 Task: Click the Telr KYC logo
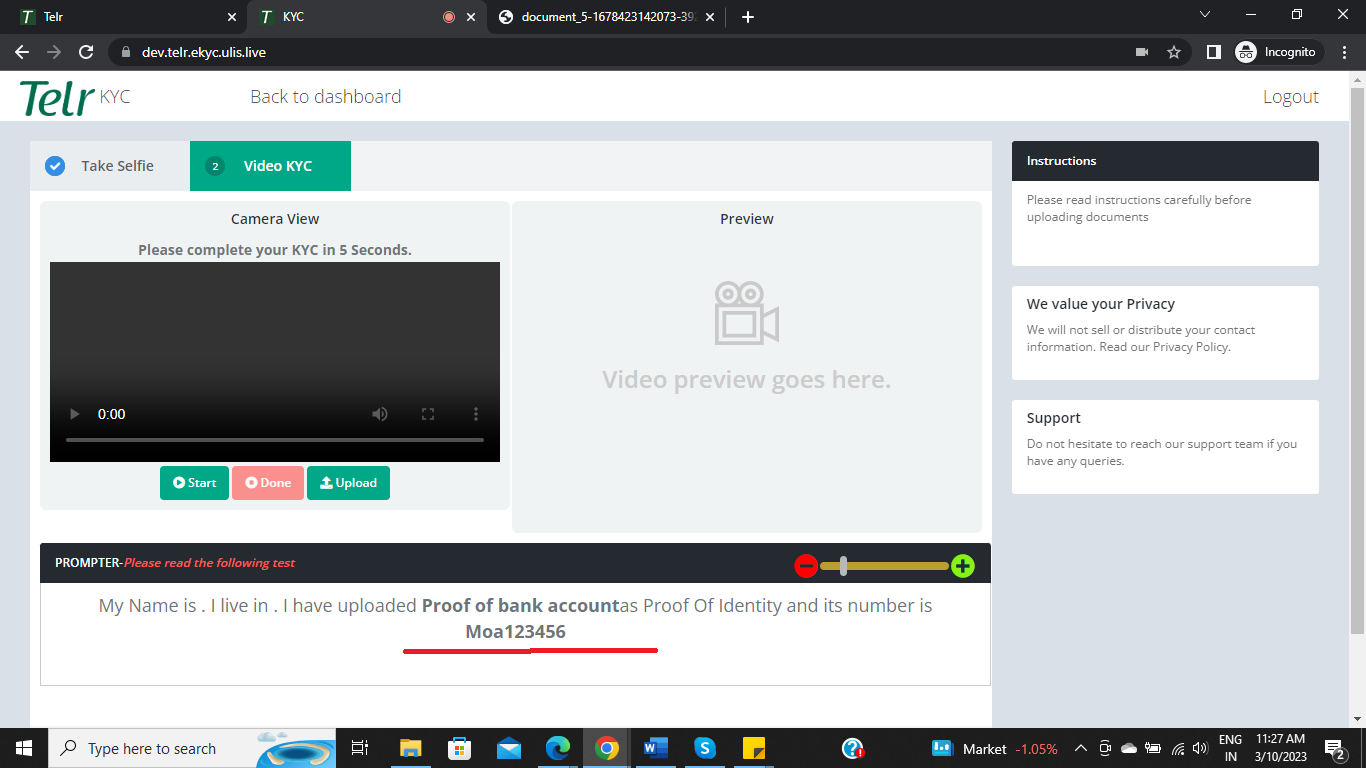point(75,97)
